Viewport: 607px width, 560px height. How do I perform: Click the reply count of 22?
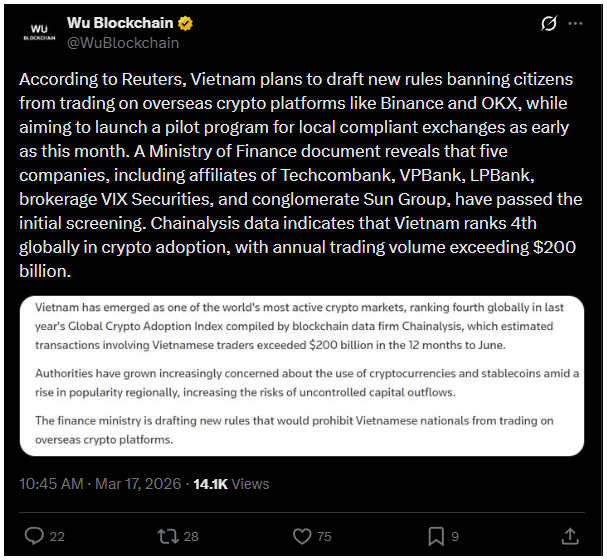[x=57, y=537]
